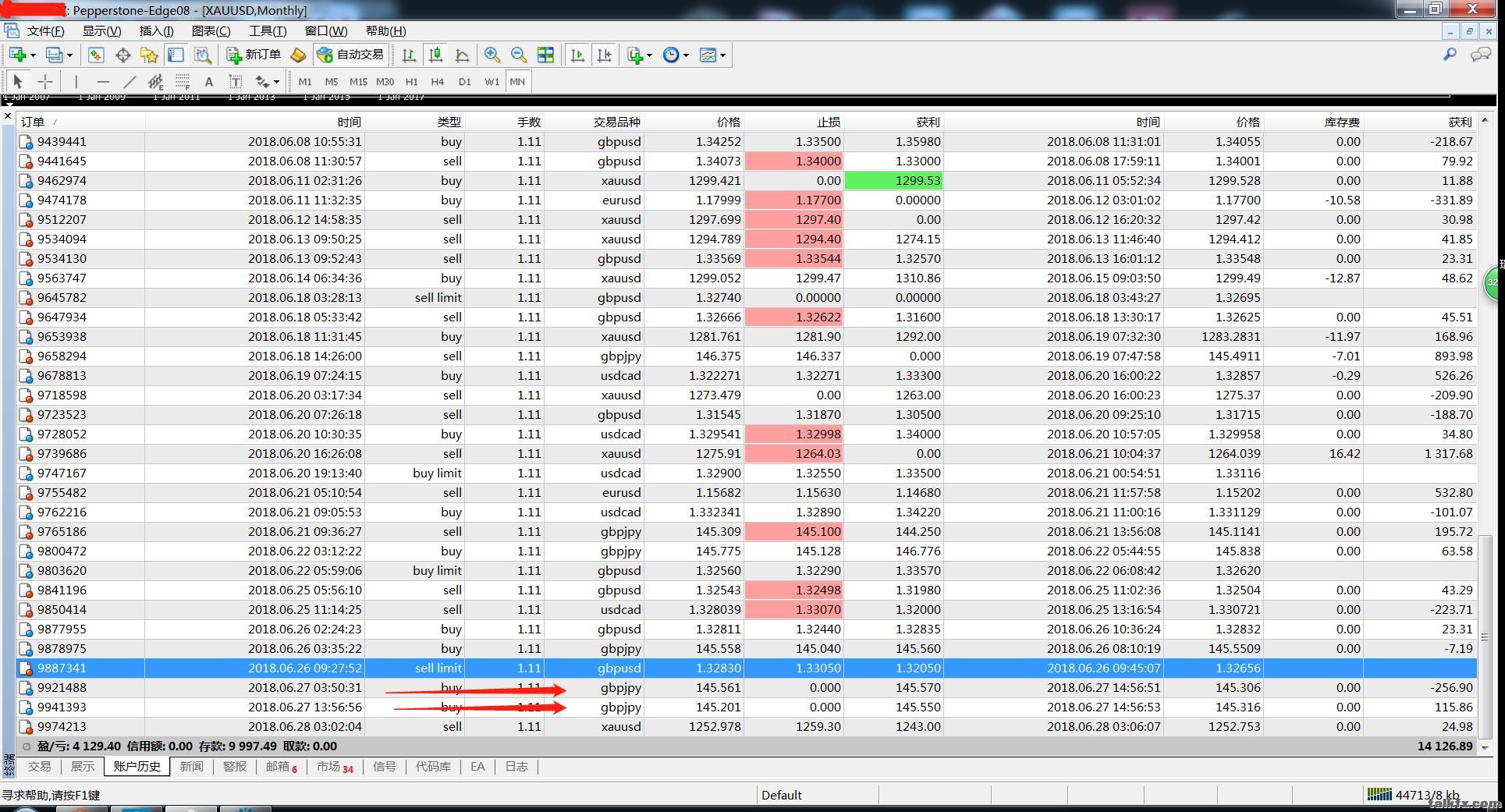Switch to the 邮箱 tab
Image resolution: width=1505 pixels, height=812 pixels.
(281, 767)
